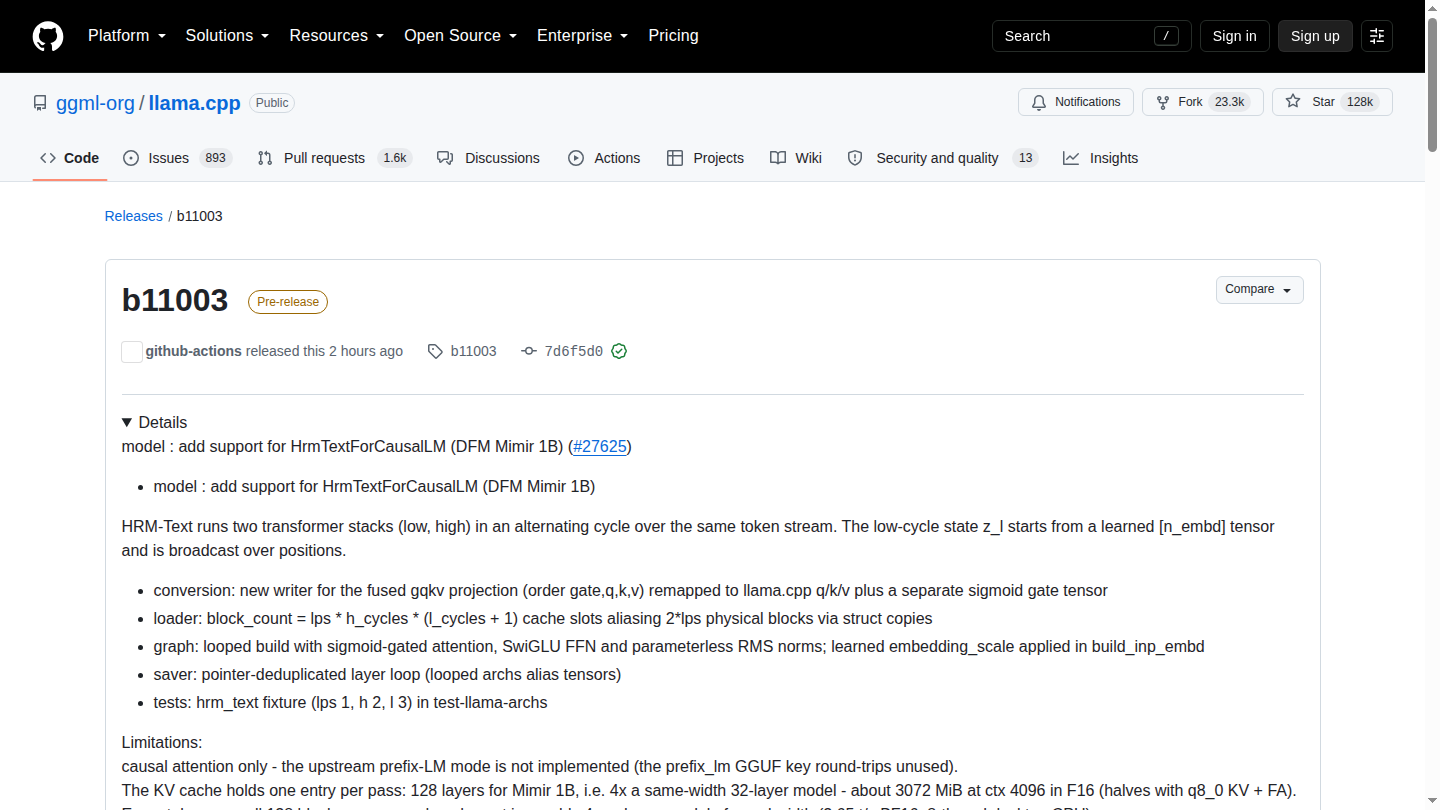Screen dimensions: 1440x810
Task: Open the ggml-org organization link
Action: (95, 103)
